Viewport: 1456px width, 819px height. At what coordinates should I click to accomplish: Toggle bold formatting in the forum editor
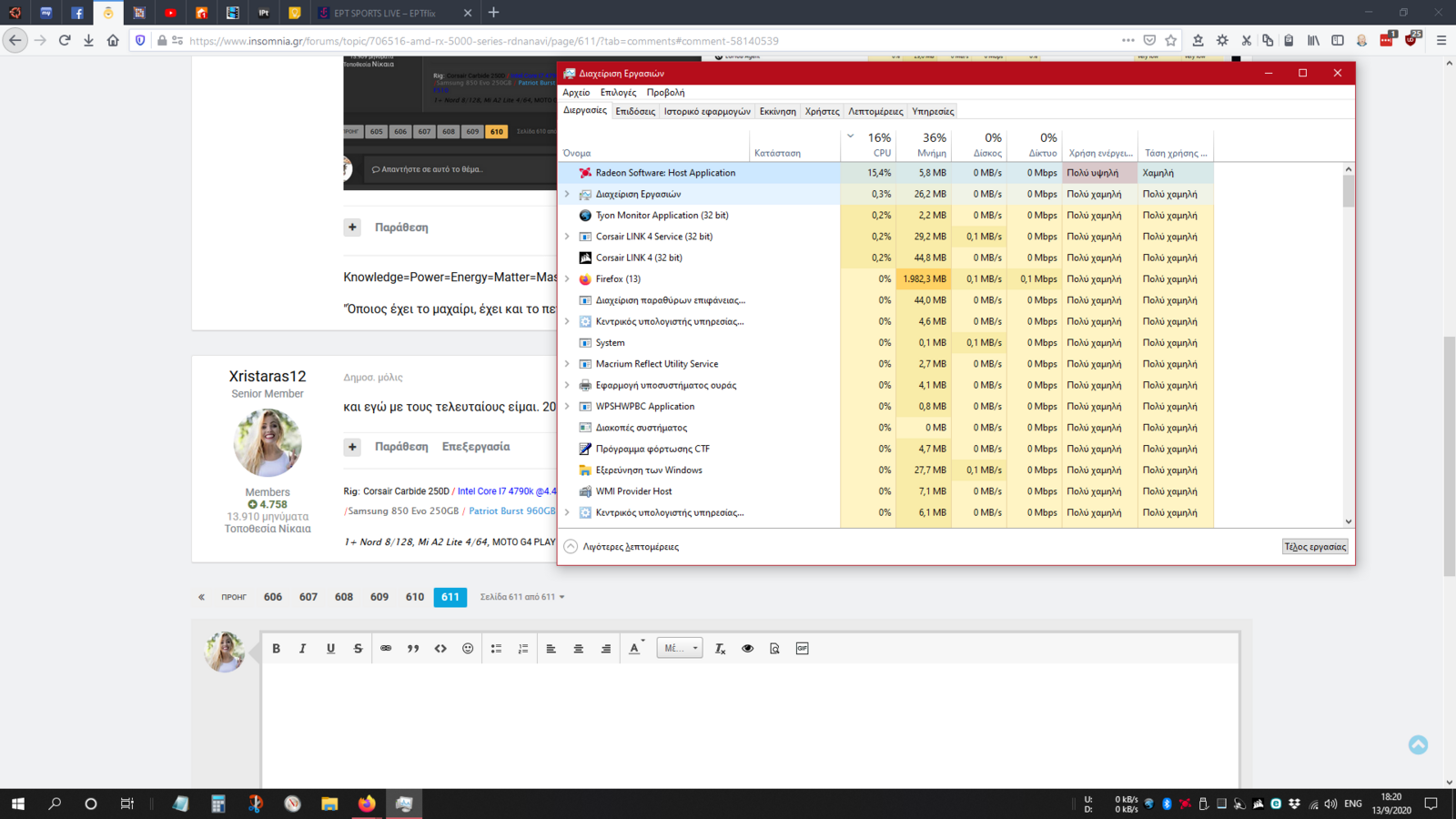[x=276, y=649]
